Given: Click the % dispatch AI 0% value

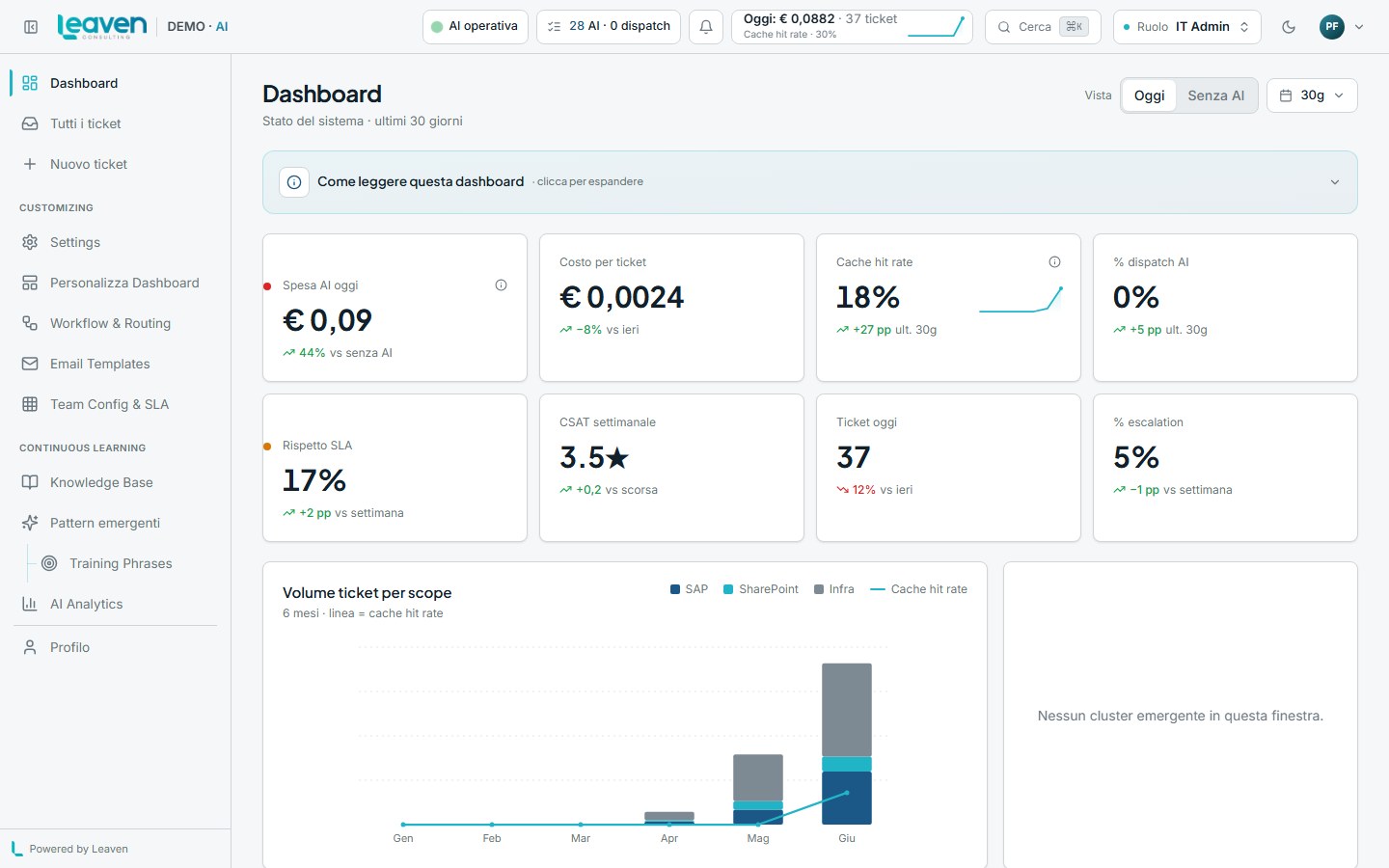Looking at the screenshot, I should 1136,297.
